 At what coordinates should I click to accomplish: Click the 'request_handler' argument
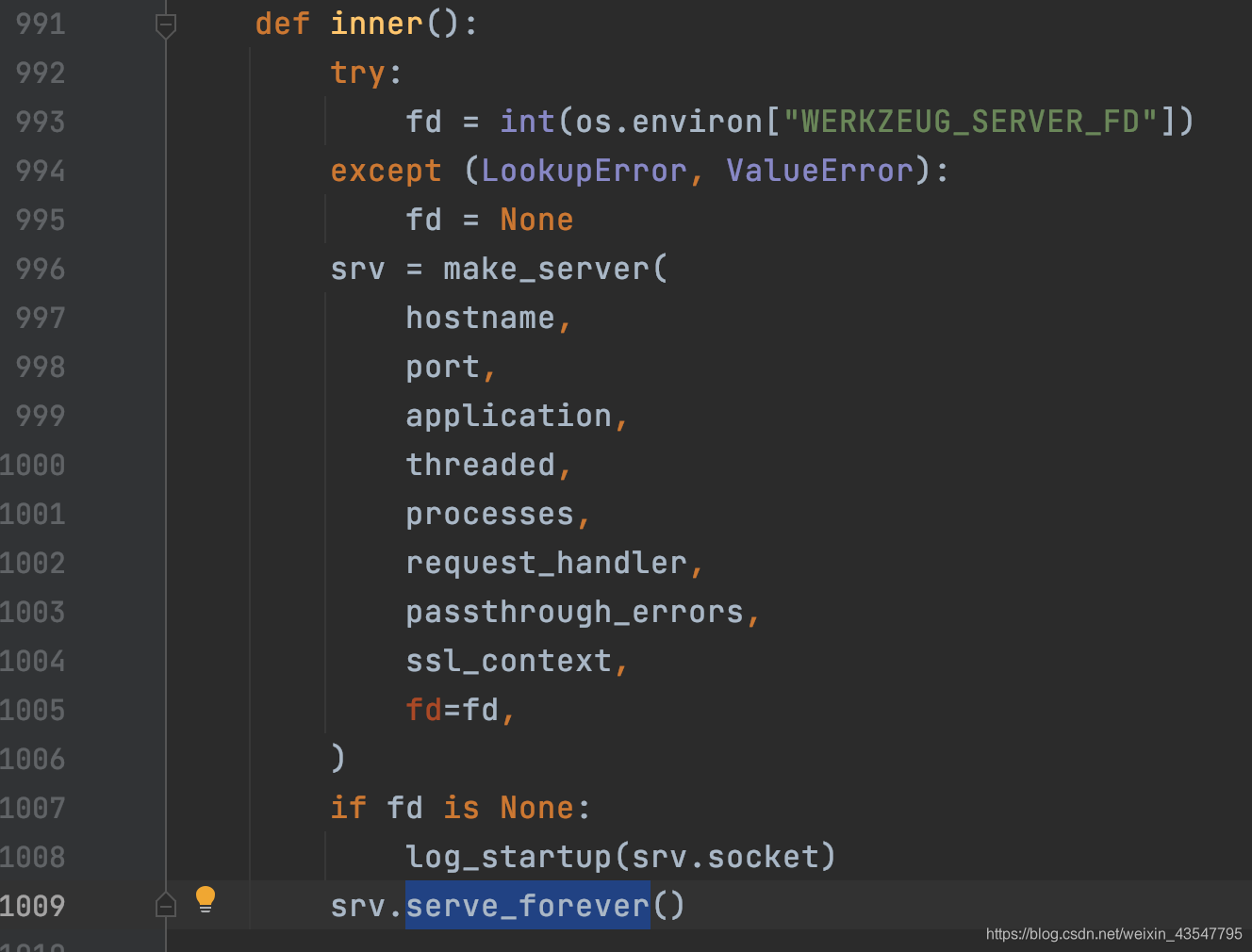tap(546, 564)
